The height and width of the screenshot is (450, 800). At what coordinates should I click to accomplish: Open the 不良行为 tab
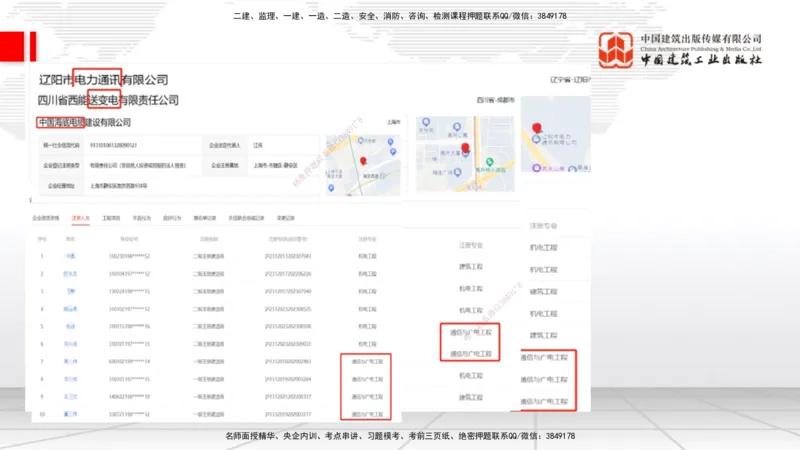point(142,218)
